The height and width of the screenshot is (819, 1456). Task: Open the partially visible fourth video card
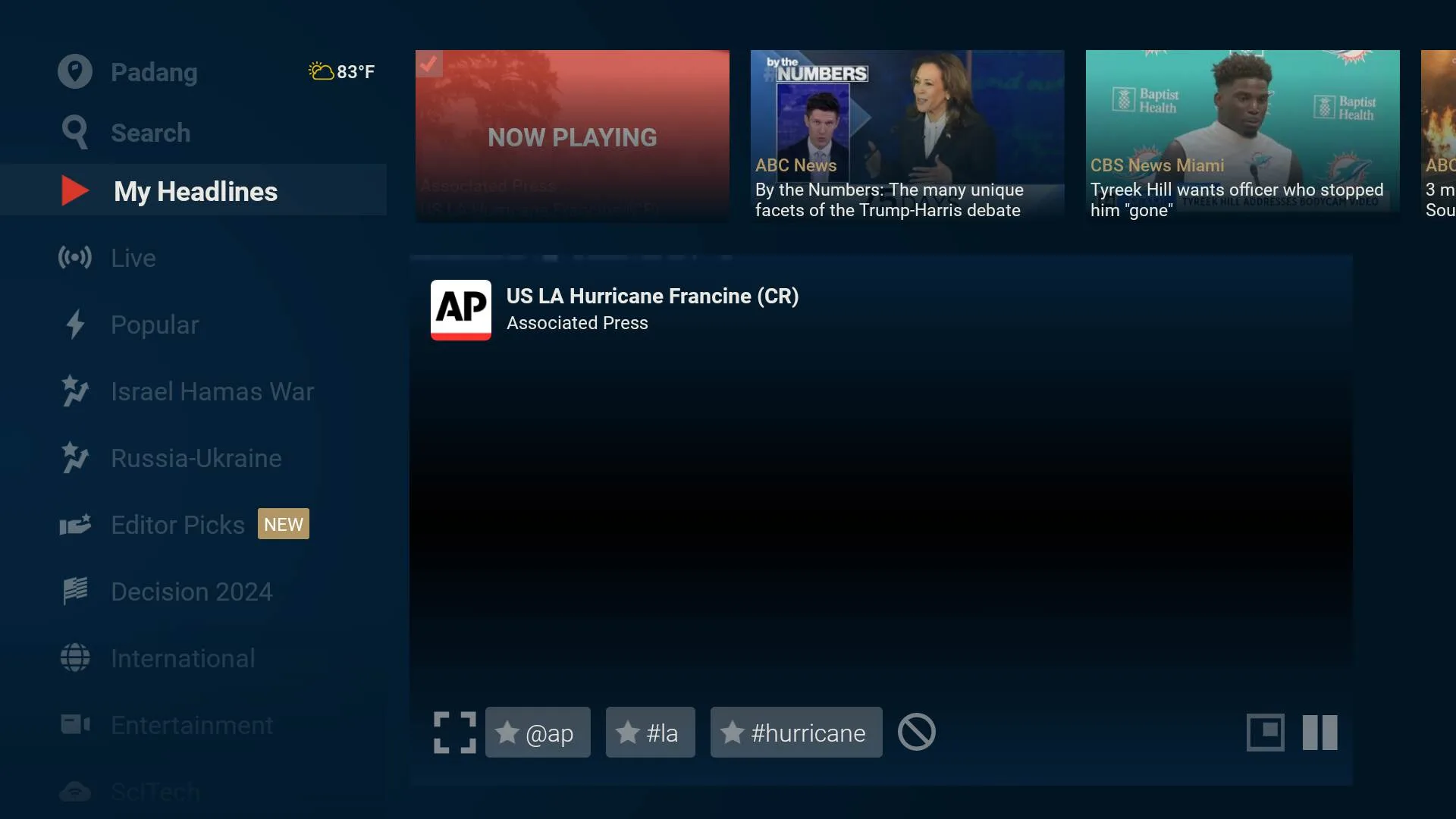click(x=1439, y=136)
